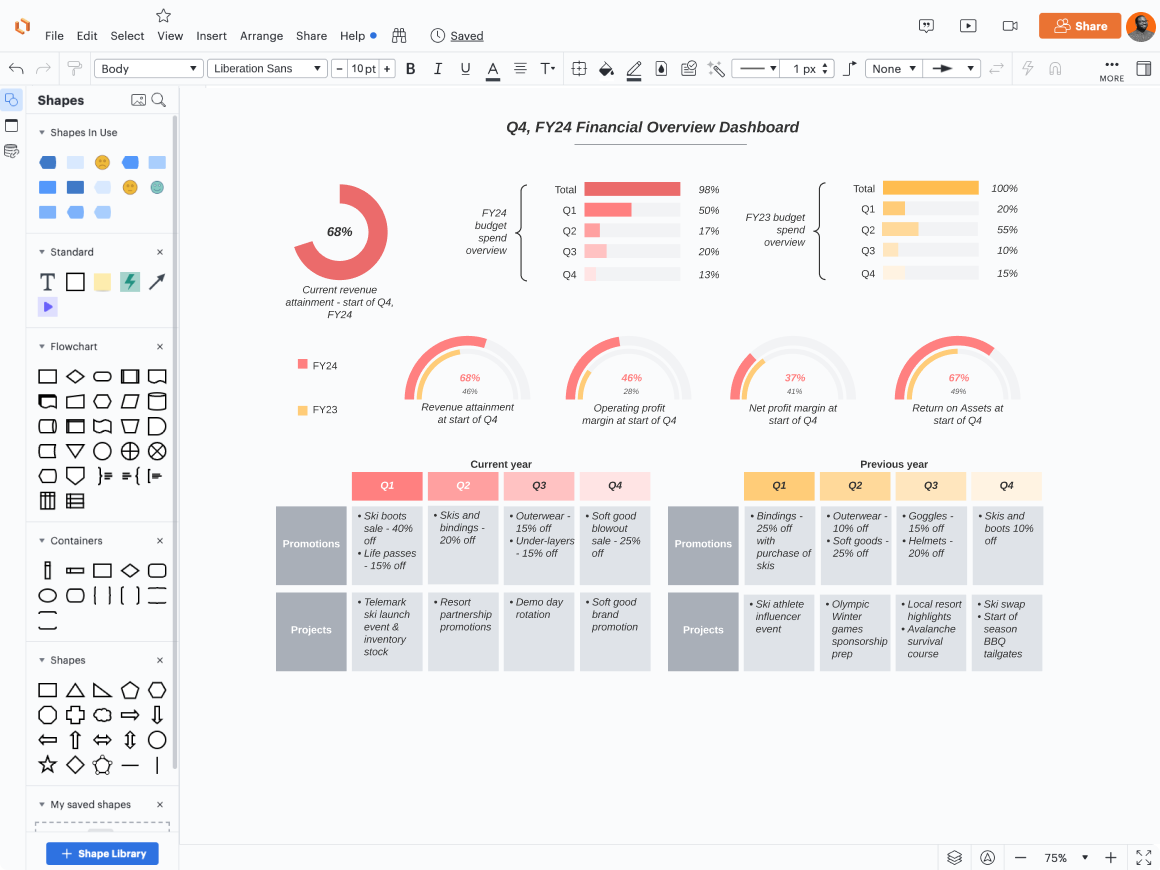This screenshot has height=870, width=1160.
Task: Toggle snapping with the magnet icon
Action: click(x=1057, y=68)
